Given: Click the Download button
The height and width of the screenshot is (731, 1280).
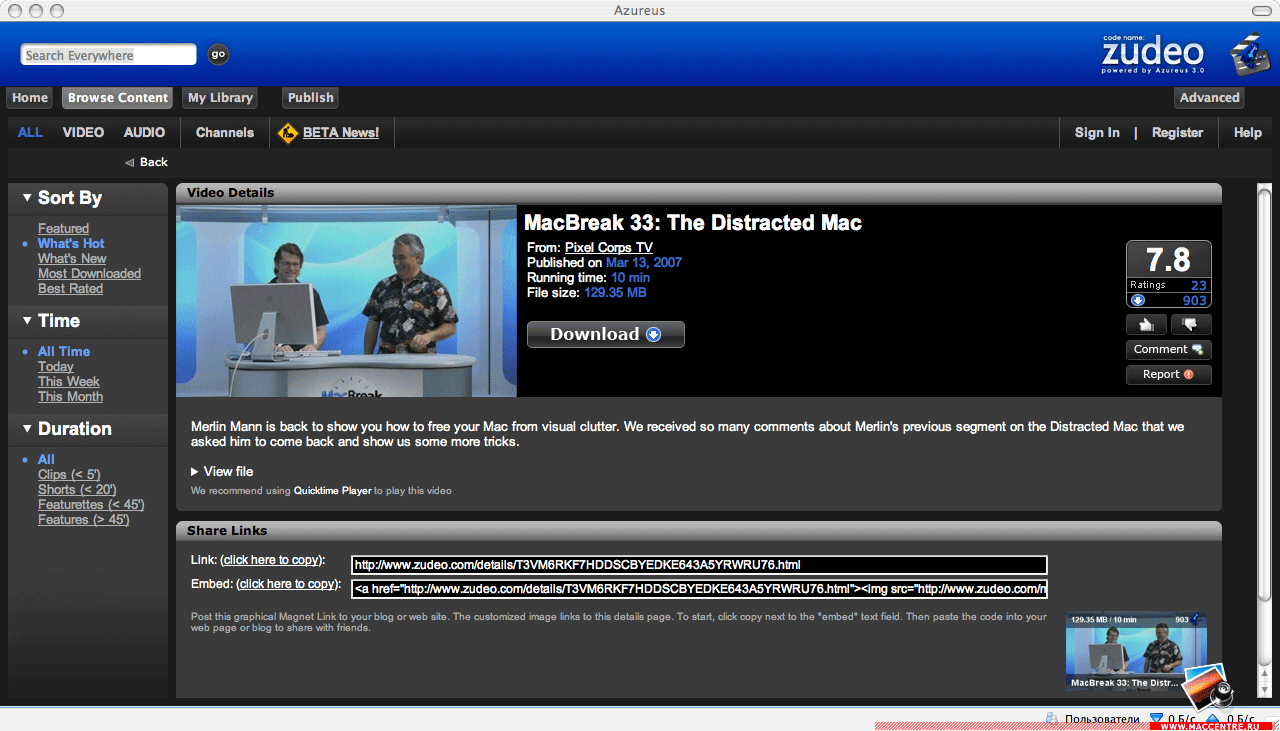Looking at the screenshot, I should [606, 334].
